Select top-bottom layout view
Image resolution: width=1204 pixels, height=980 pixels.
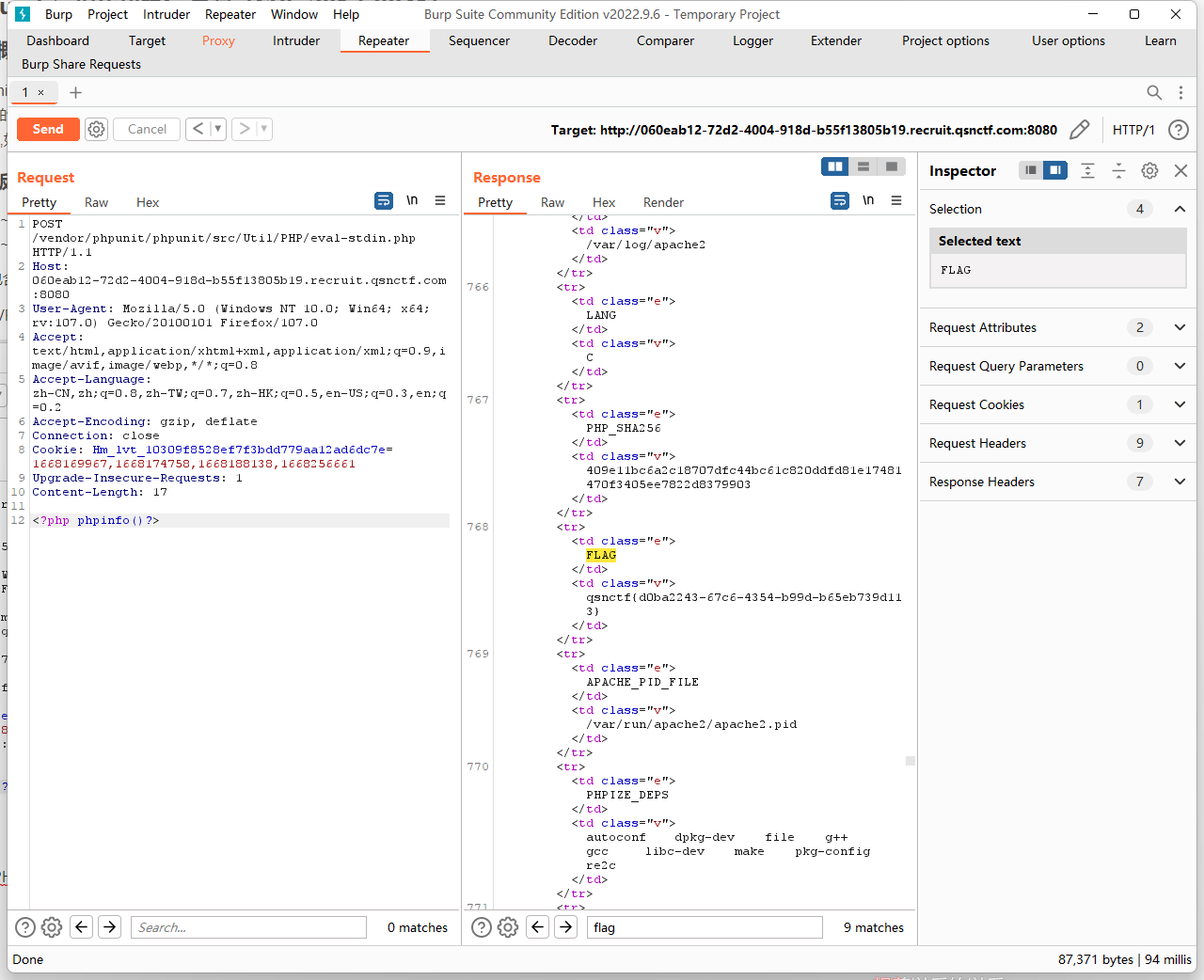(x=863, y=166)
